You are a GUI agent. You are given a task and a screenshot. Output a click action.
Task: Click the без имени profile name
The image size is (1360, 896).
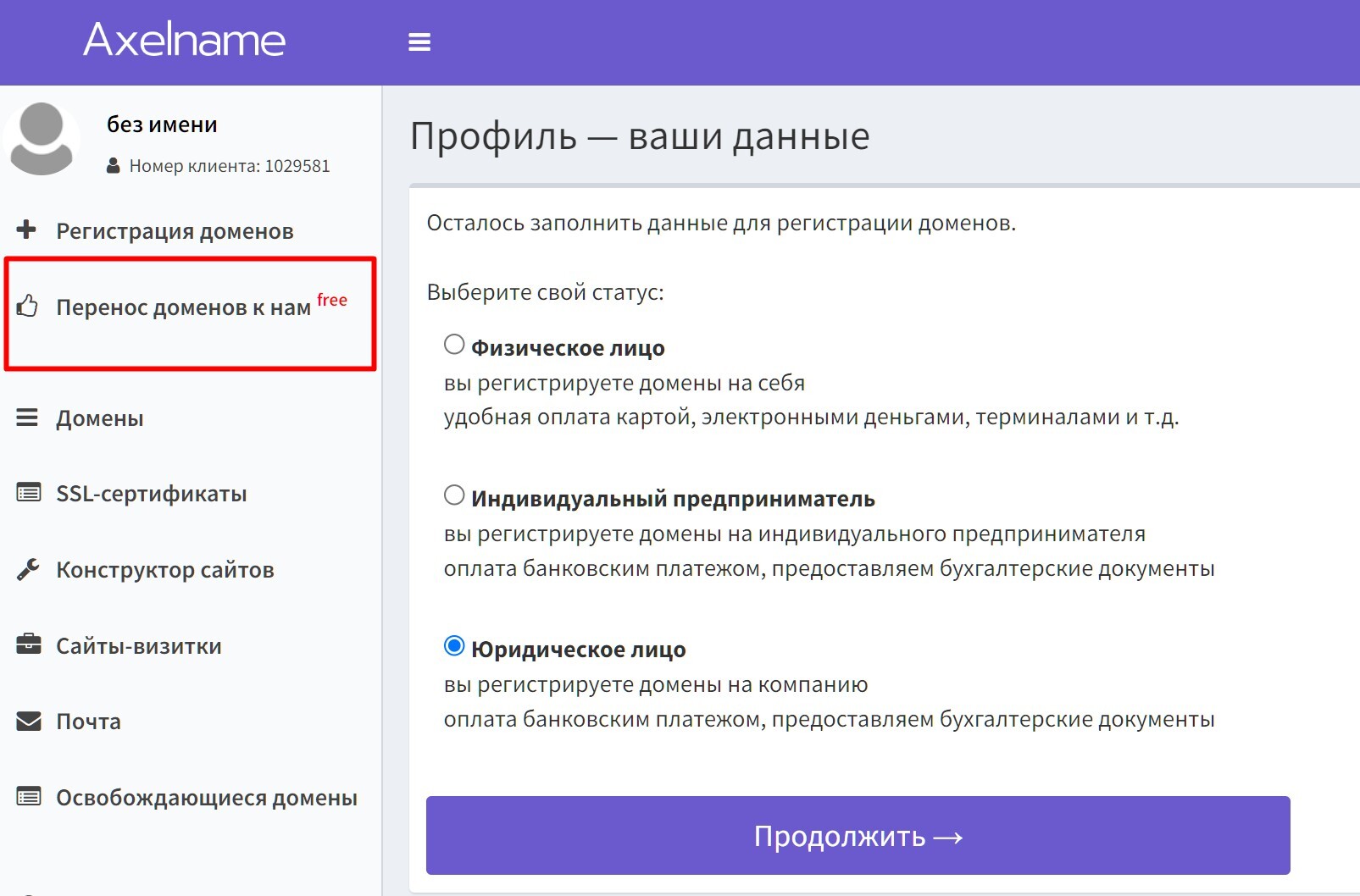coord(162,124)
